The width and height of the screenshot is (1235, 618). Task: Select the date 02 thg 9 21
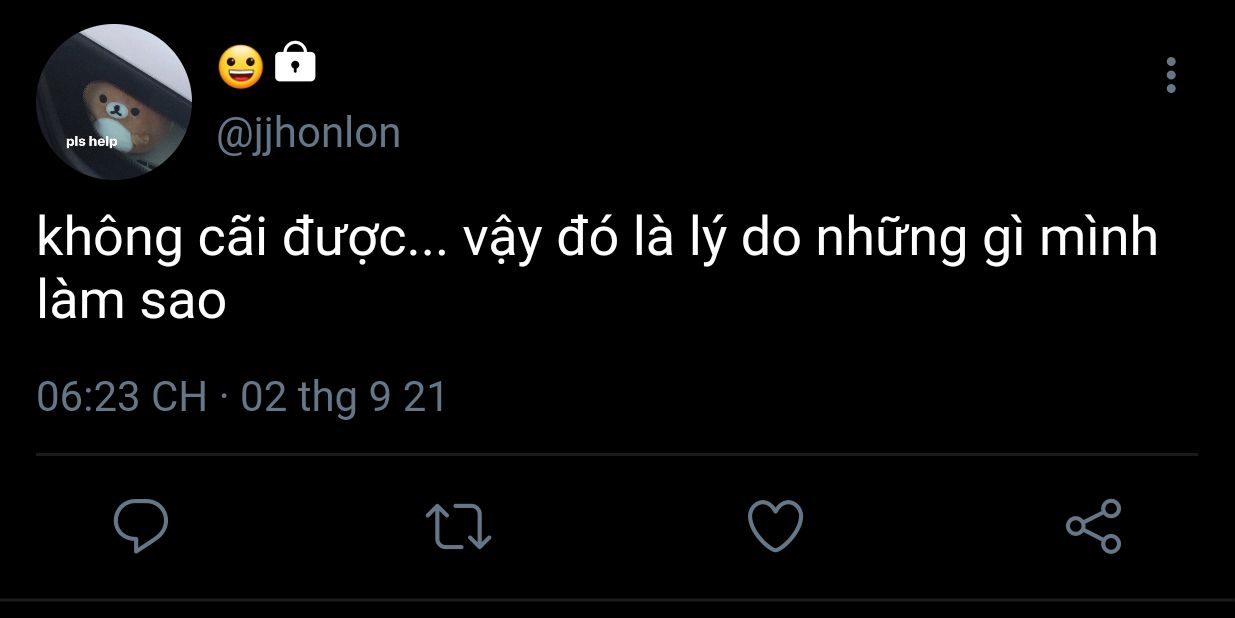pyautogui.click(x=343, y=397)
